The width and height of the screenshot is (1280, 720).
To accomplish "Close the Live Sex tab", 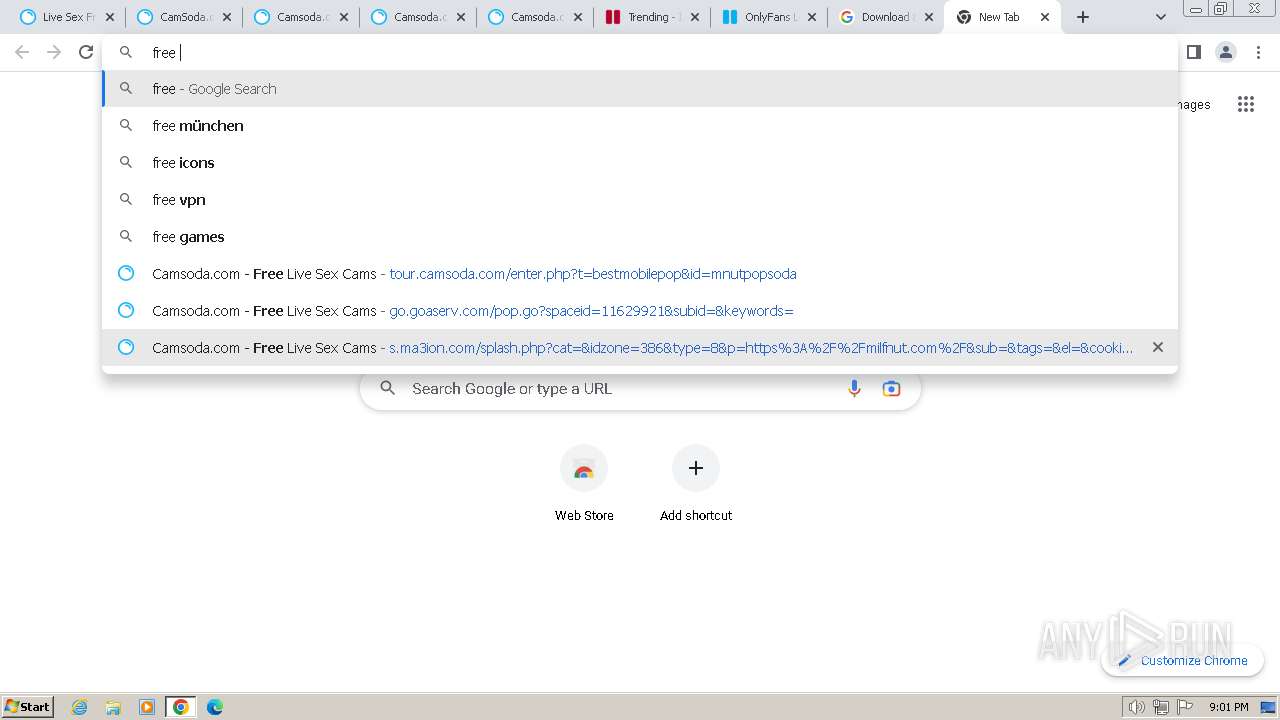I will (110, 17).
